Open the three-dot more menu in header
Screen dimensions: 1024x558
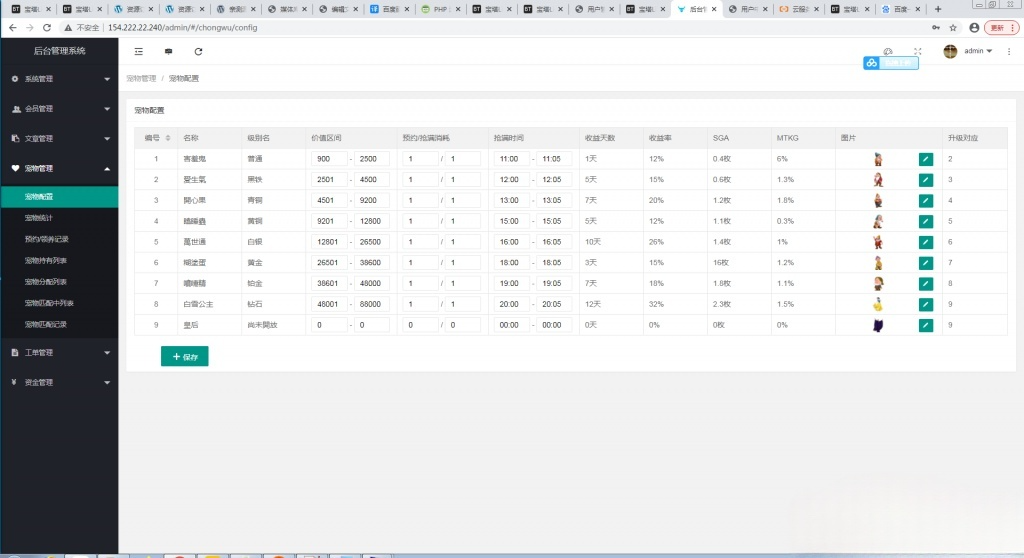(x=1009, y=51)
